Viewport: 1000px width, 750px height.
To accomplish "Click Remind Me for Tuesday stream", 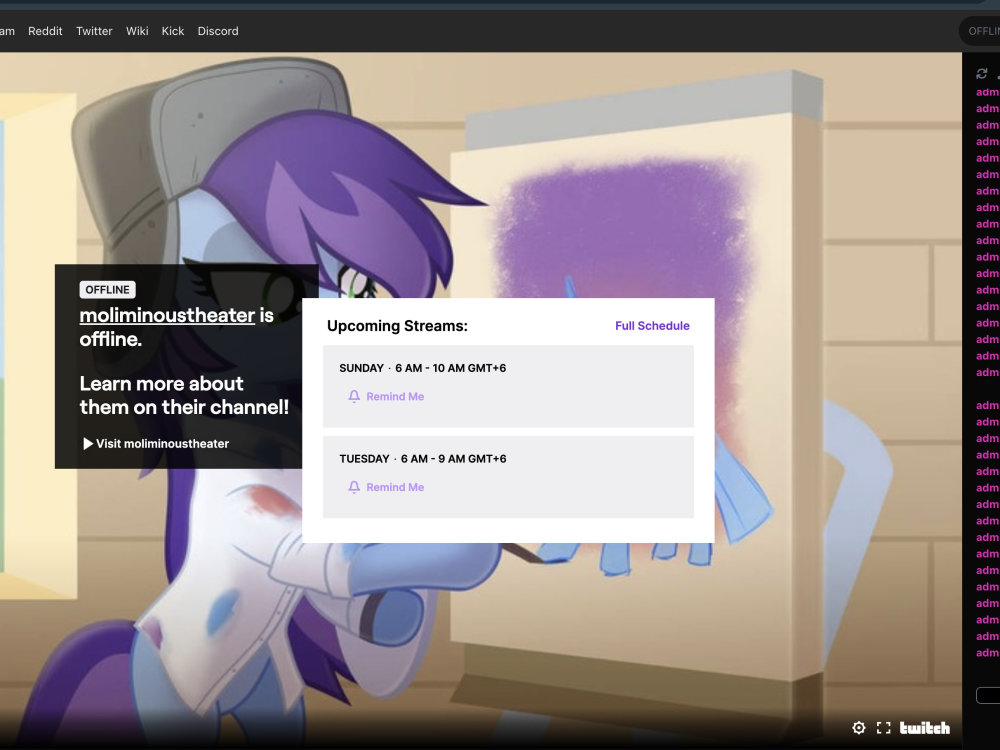I will [386, 487].
